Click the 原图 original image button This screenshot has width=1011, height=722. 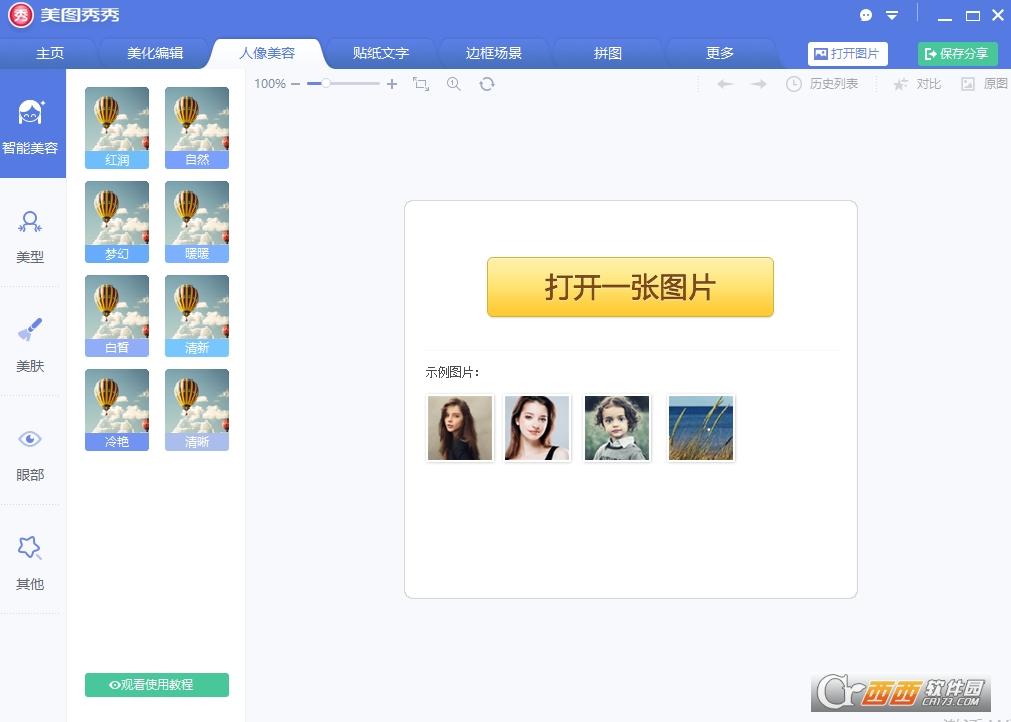[985, 84]
